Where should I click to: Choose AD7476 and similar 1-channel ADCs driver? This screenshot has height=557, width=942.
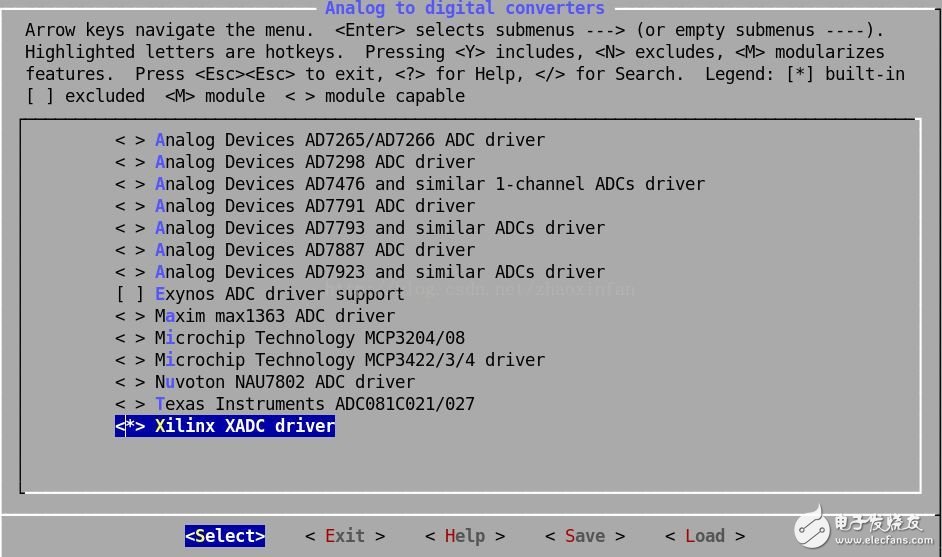click(429, 184)
